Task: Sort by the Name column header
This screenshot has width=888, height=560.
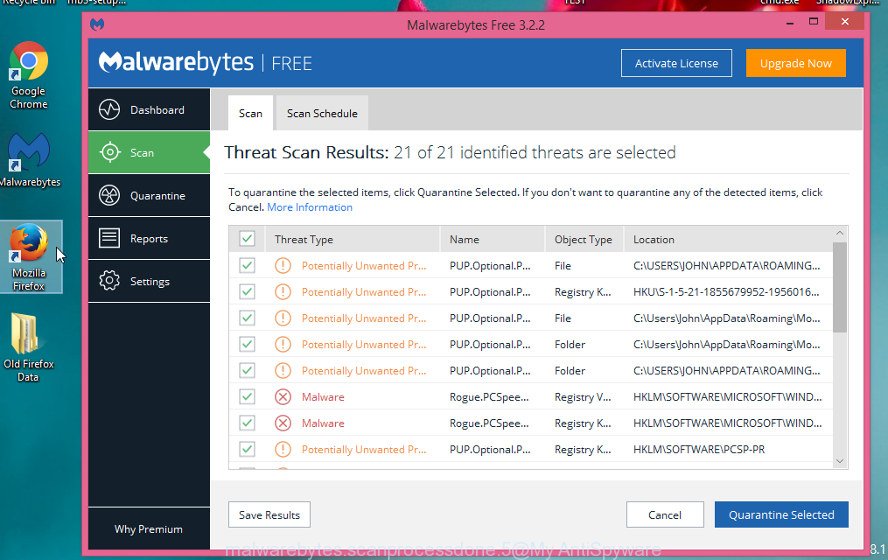Action: click(x=492, y=239)
